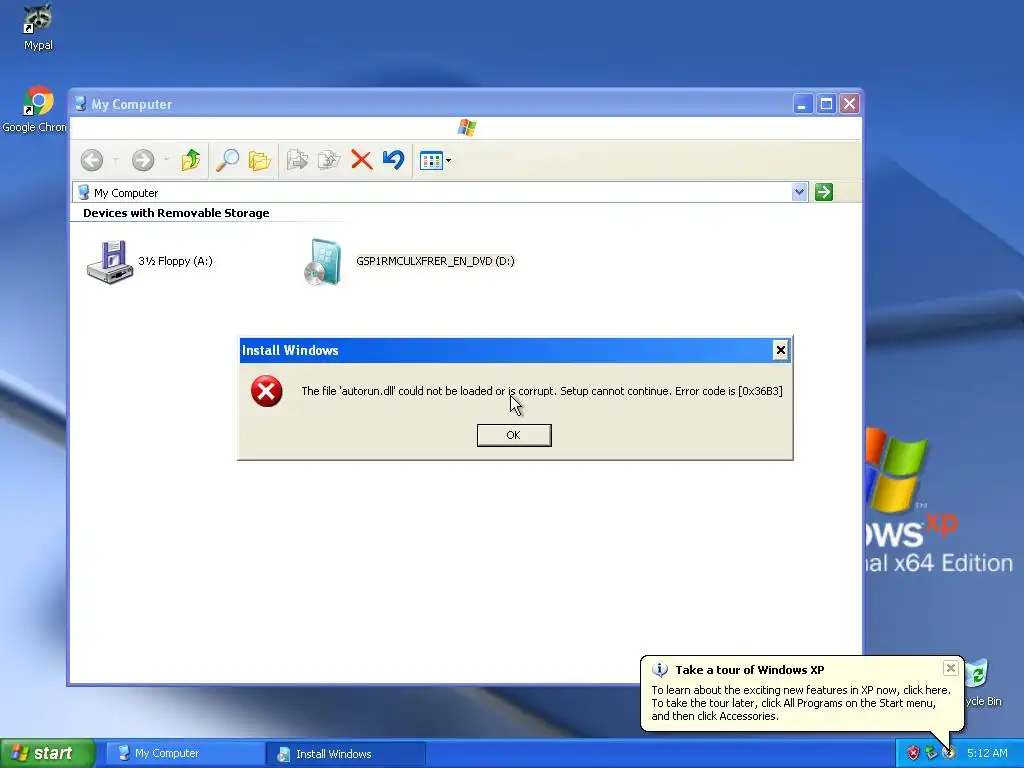The height and width of the screenshot is (768, 1024).
Task: Close the My Computer window
Action: tap(849, 104)
